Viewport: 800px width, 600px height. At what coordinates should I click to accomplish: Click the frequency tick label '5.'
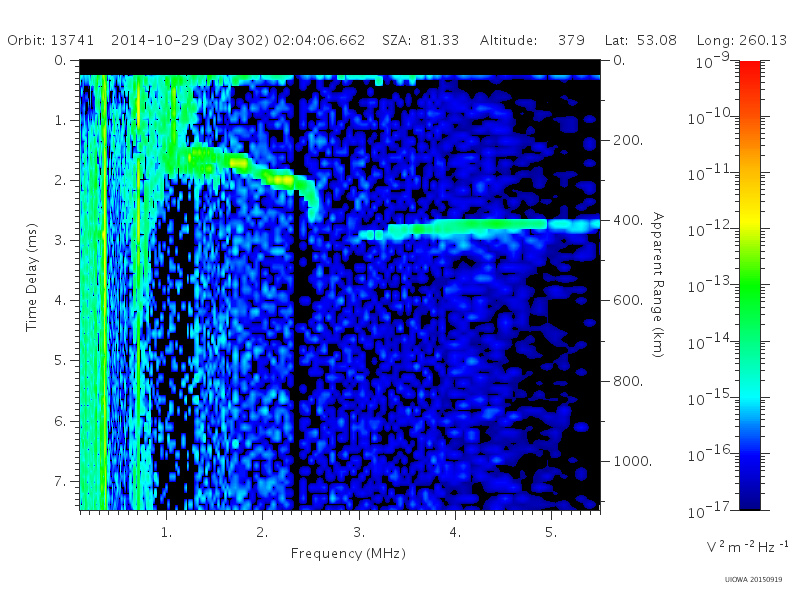click(551, 532)
